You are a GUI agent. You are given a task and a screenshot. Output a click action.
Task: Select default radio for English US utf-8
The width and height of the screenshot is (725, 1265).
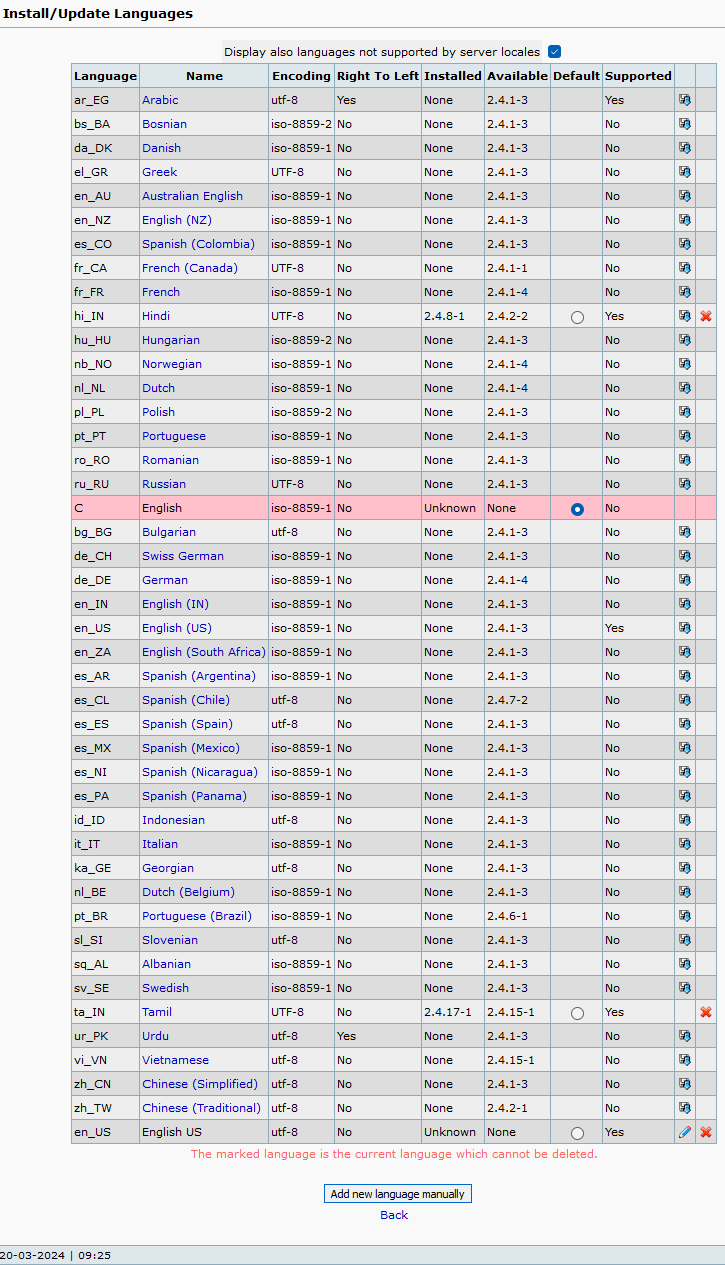click(x=577, y=1133)
